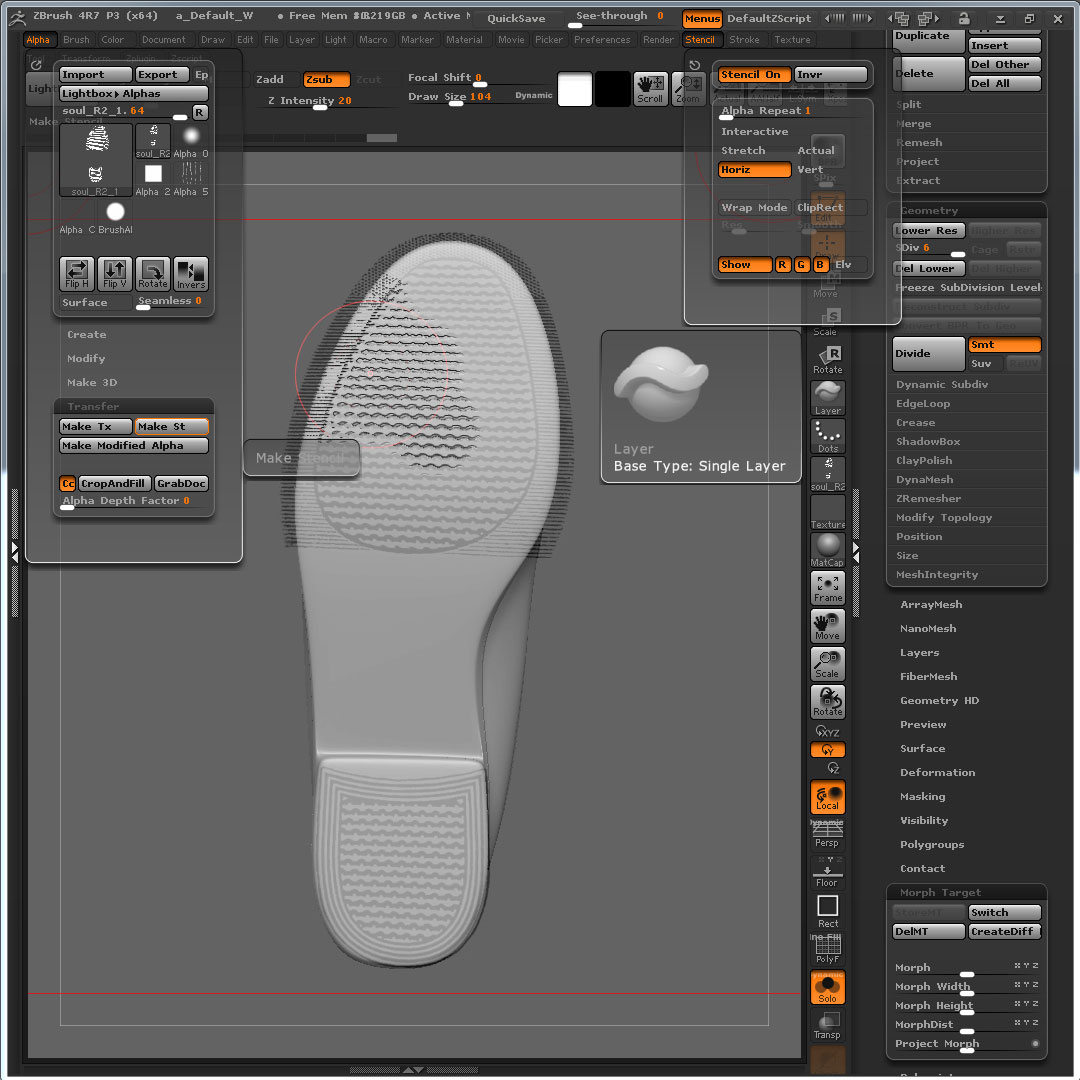
Task: Select the Layer brush icon in shelf
Action: point(827,399)
